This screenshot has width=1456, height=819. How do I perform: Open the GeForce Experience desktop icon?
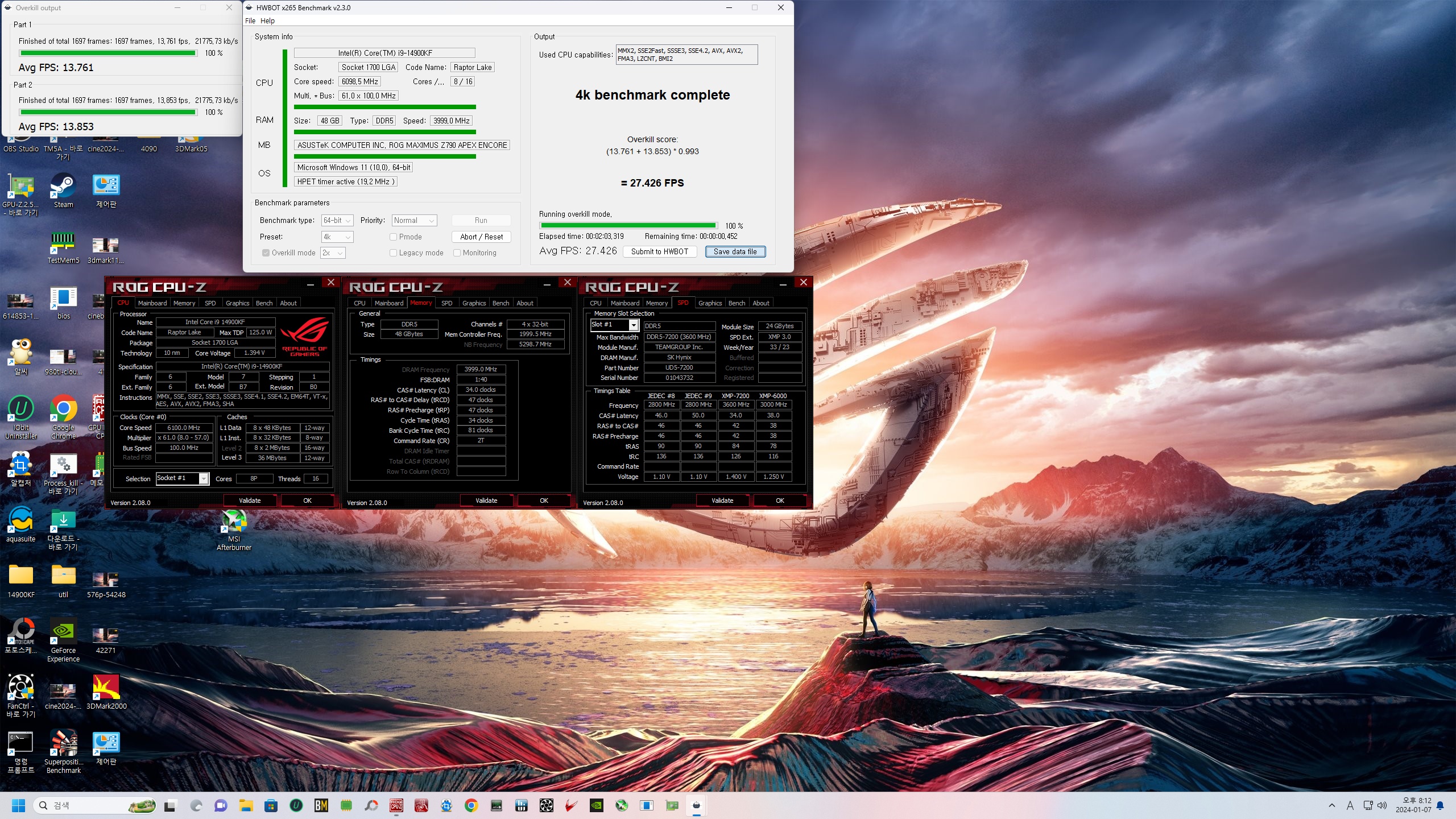coord(63,640)
